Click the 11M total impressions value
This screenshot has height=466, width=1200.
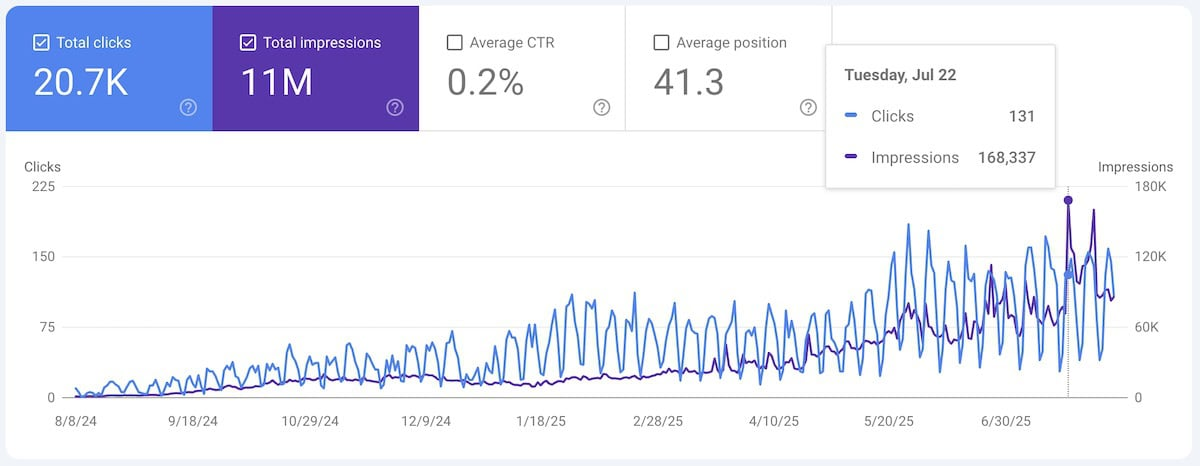point(277,83)
